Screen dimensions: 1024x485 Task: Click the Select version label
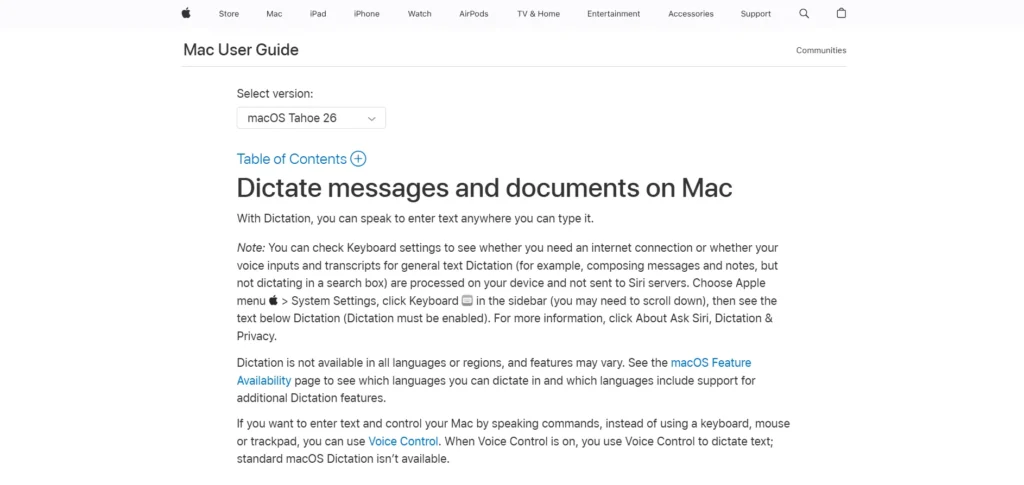275,93
